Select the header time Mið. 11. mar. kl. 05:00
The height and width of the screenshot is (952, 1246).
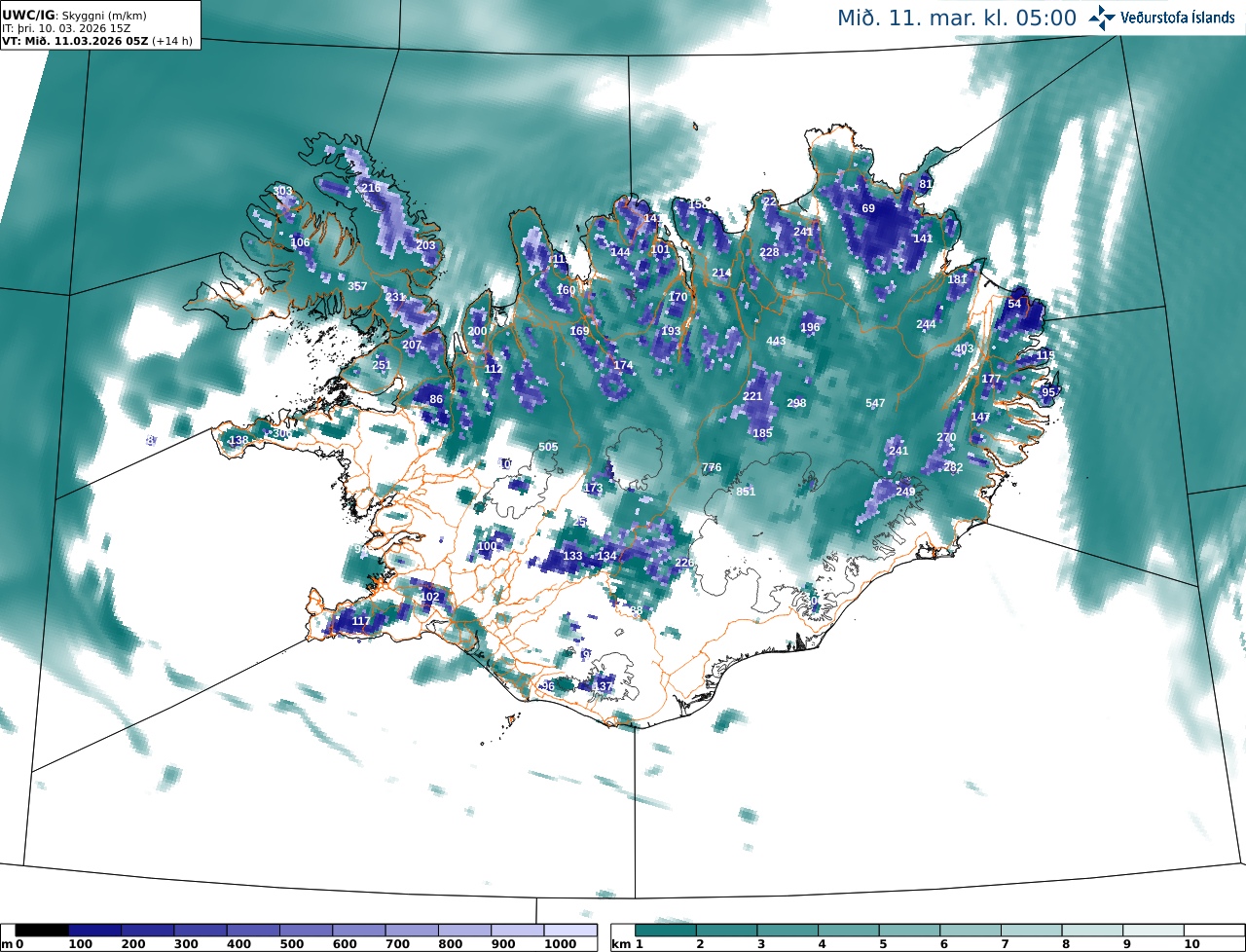tap(957, 18)
